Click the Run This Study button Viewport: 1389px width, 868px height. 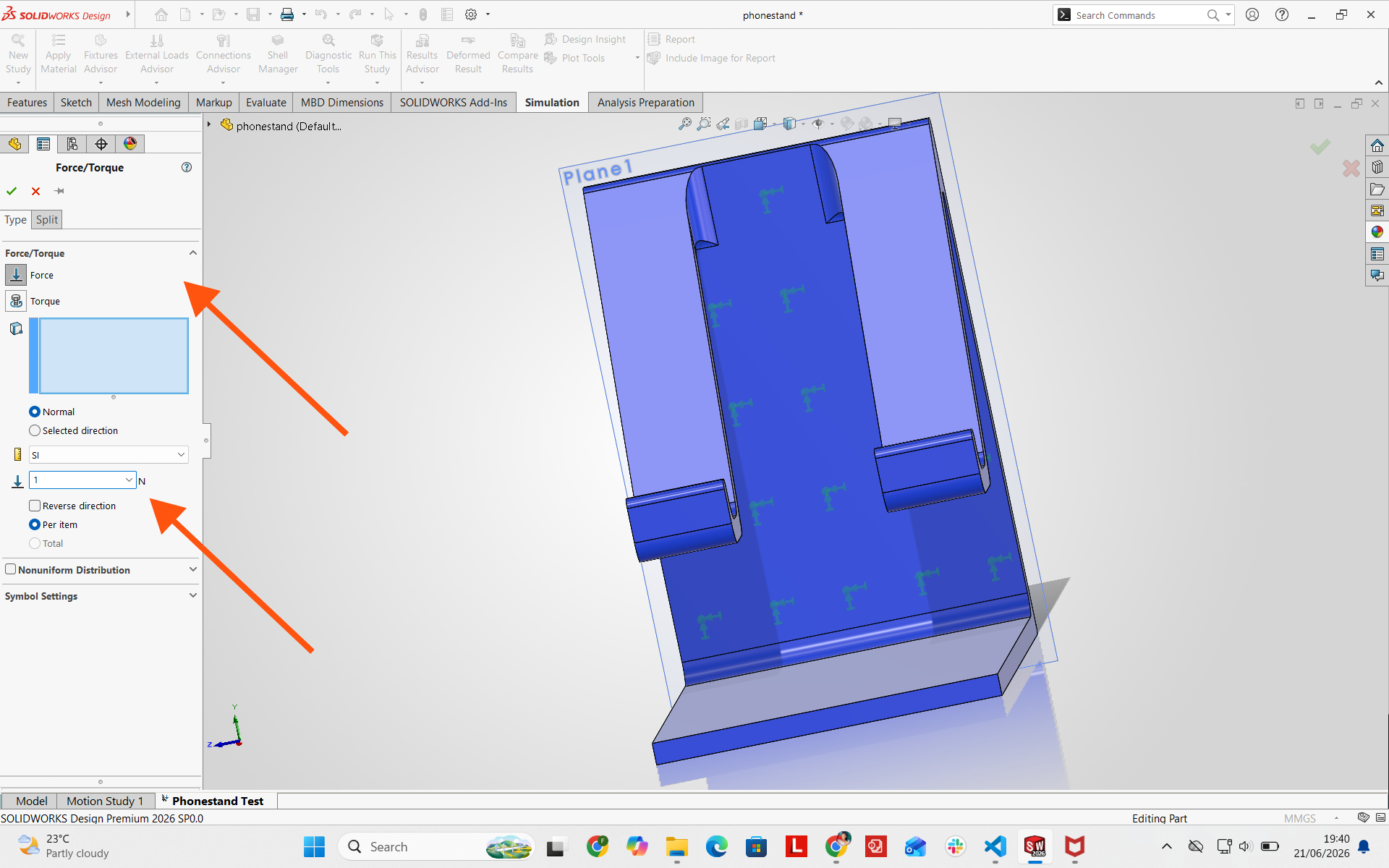pyautogui.click(x=377, y=56)
